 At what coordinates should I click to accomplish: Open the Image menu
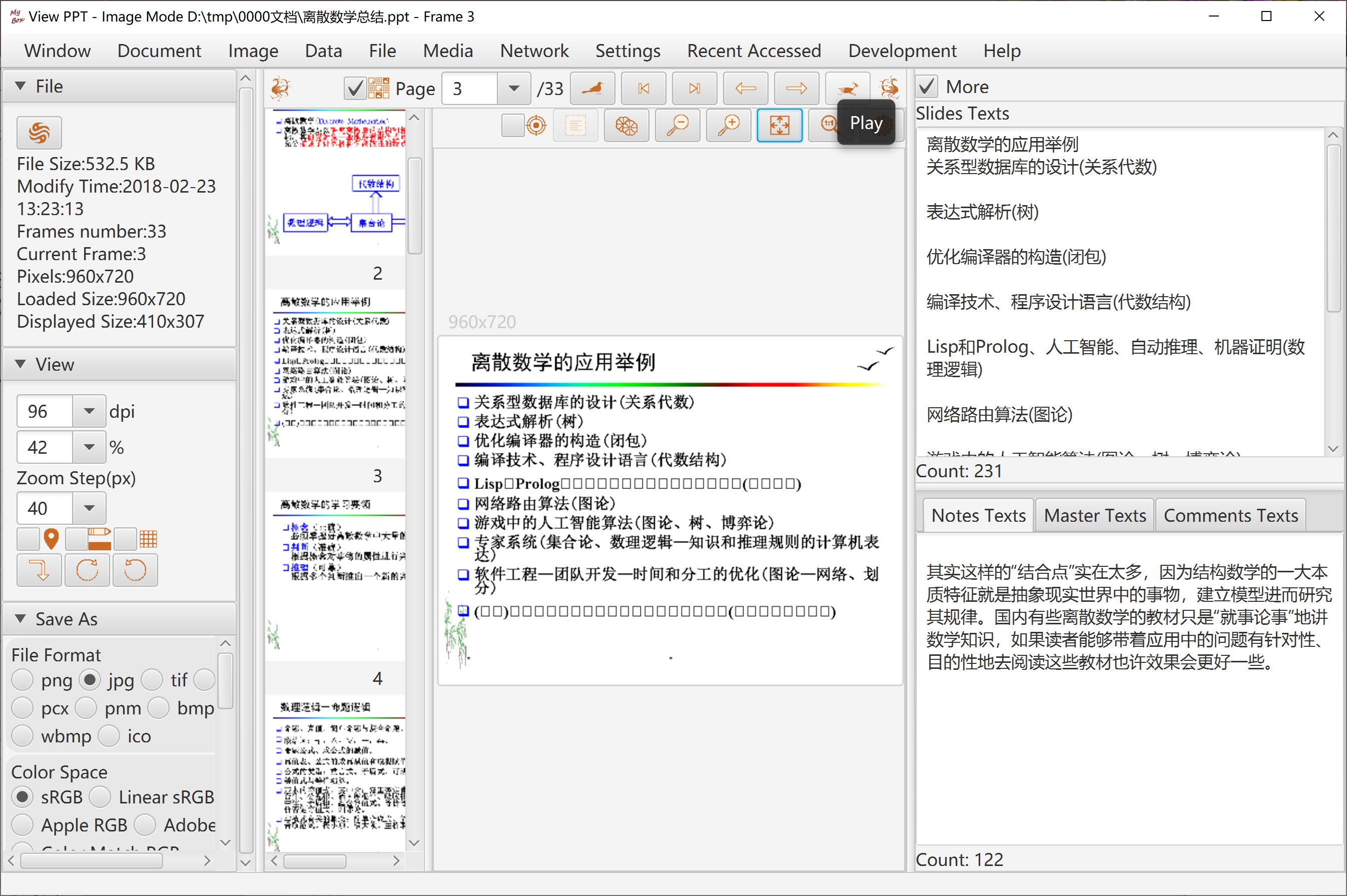(x=253, y=51)
